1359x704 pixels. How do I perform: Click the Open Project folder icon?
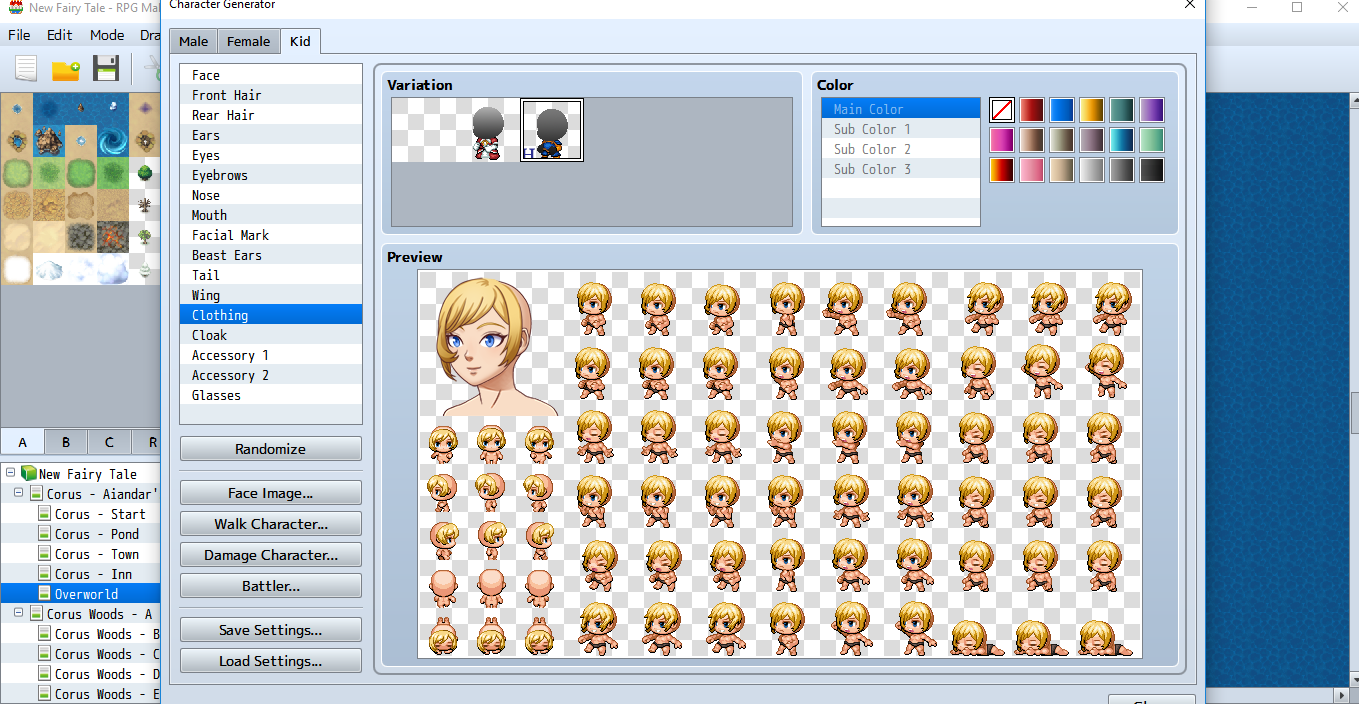click(66, 69)
